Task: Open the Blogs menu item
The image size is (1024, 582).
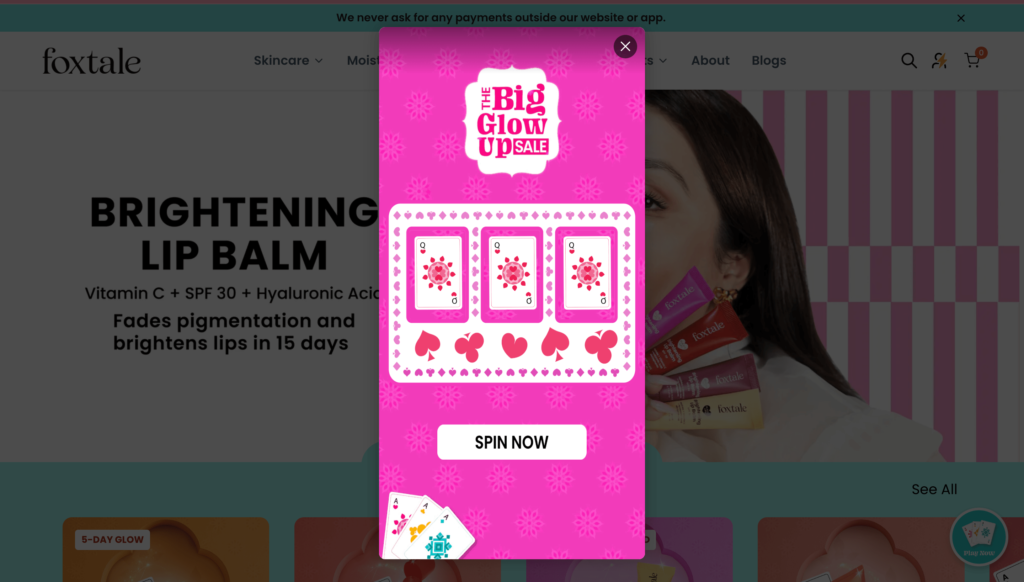Action: coord(769,60)
